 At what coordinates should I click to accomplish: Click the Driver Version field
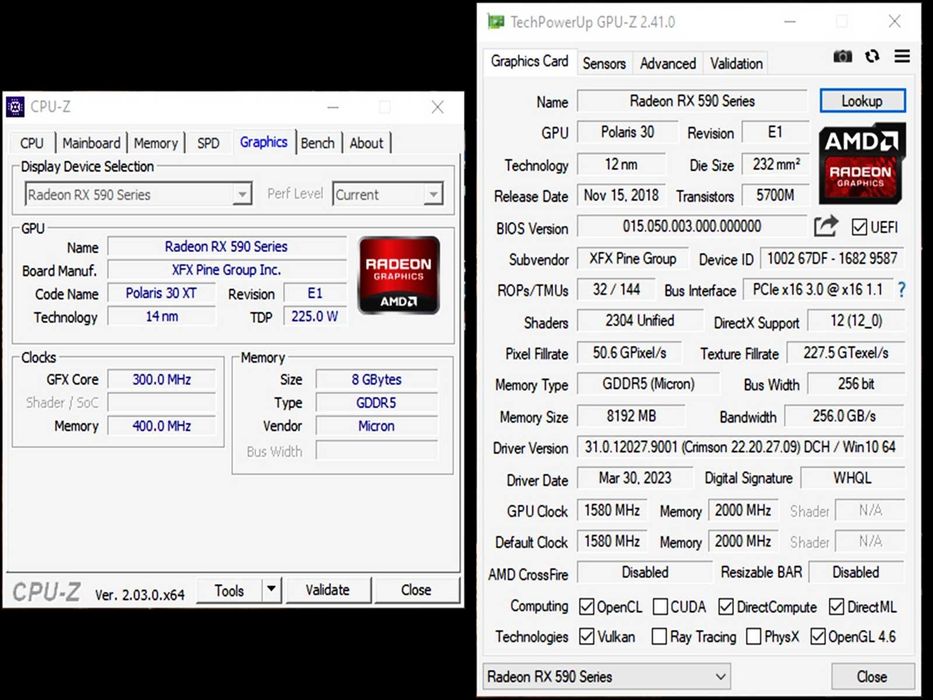pyautogui.click(x=740, y=447)
